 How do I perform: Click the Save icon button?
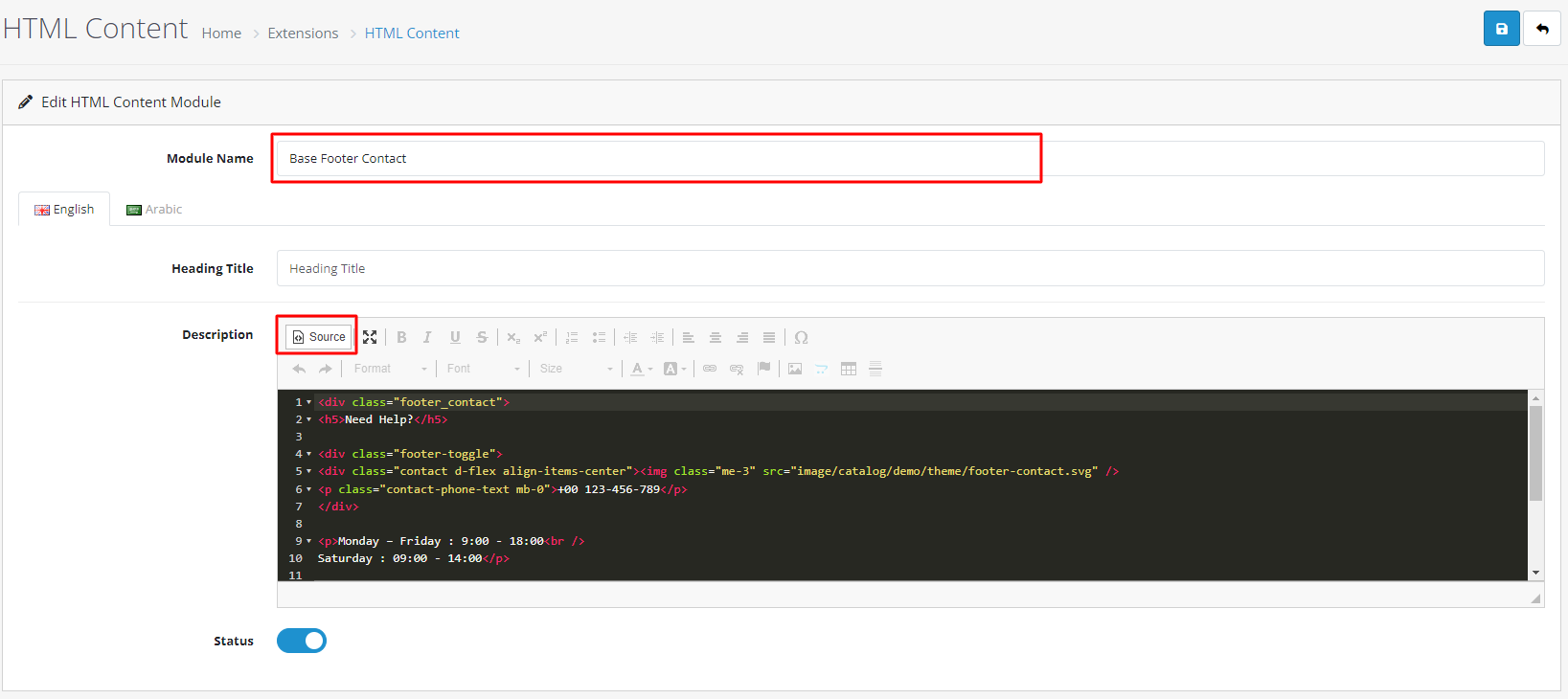1501,29
